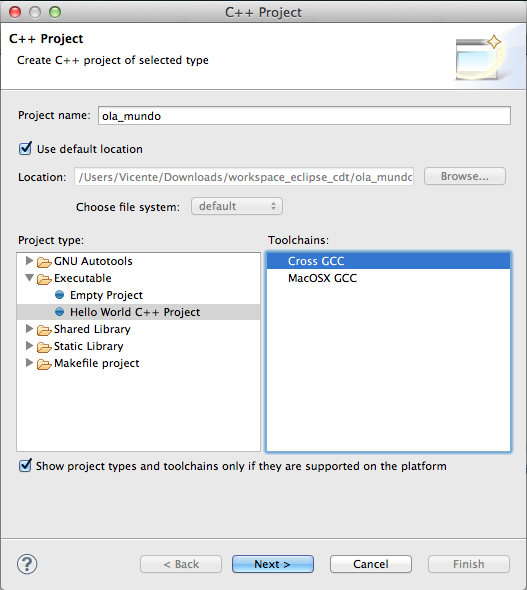Click the Empty Project template icon
Image resolution: width=527 pixels, height=590 pixels.
[59, 295]
